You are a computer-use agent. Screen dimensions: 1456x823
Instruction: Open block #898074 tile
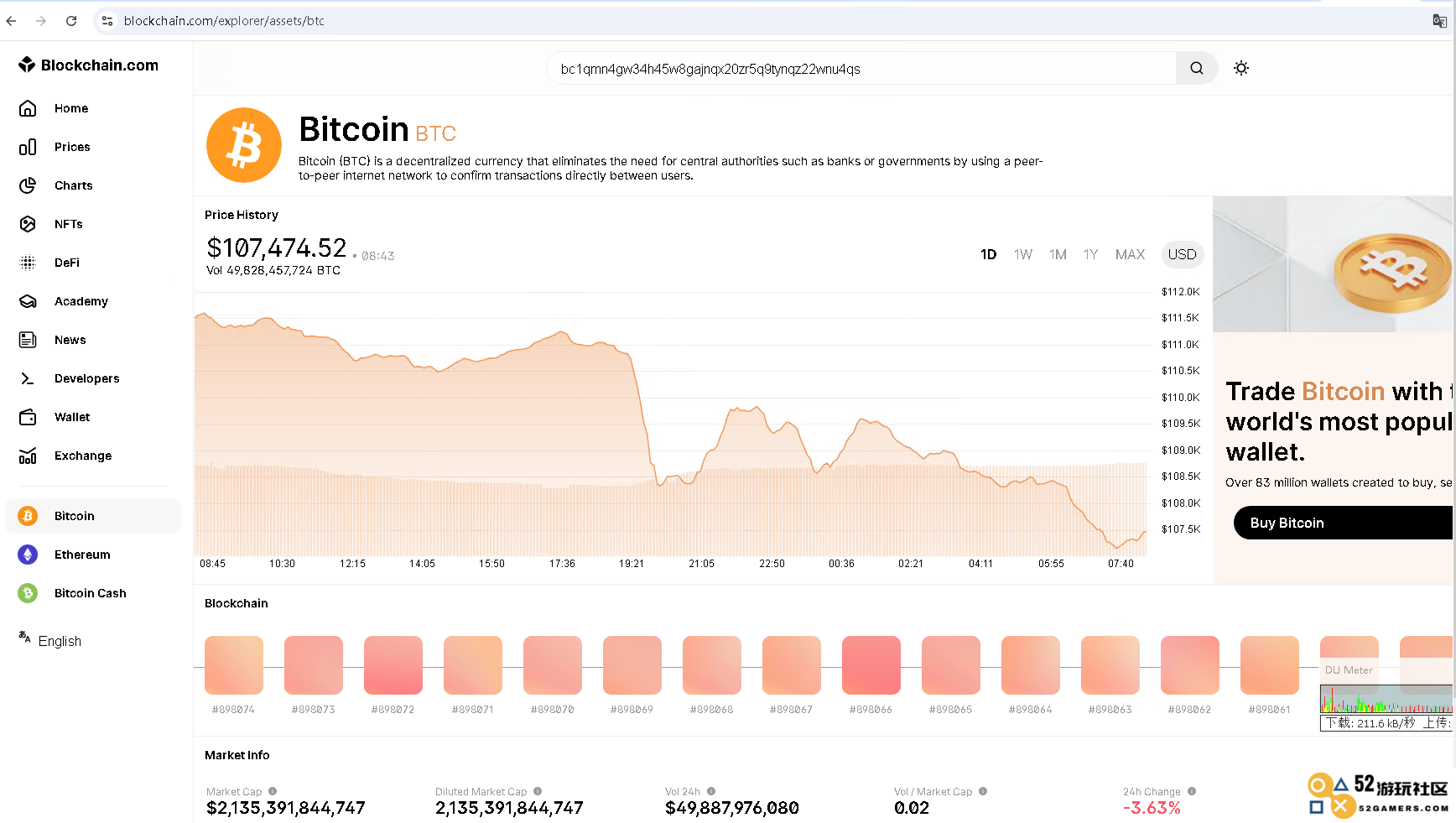234,665
